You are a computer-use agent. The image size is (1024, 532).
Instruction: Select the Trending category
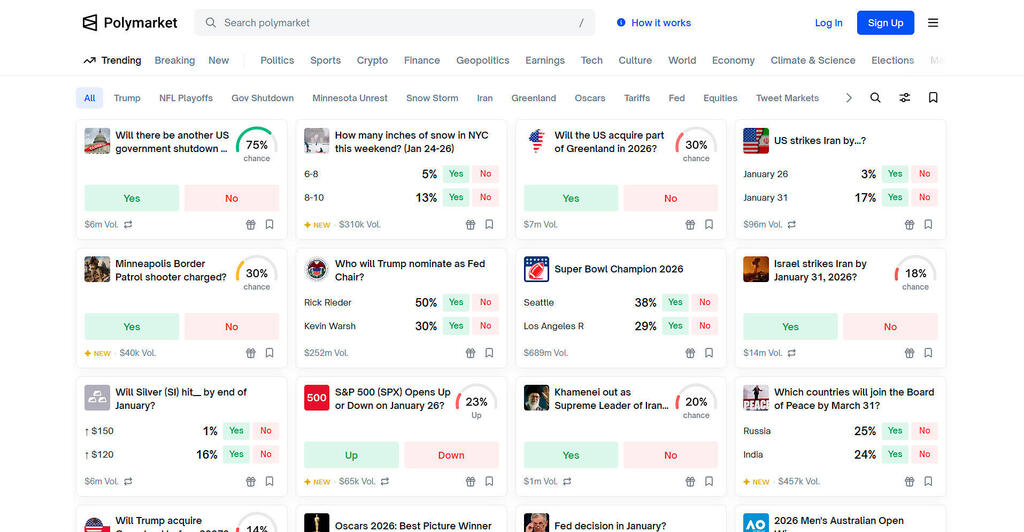tap(112, 60)
